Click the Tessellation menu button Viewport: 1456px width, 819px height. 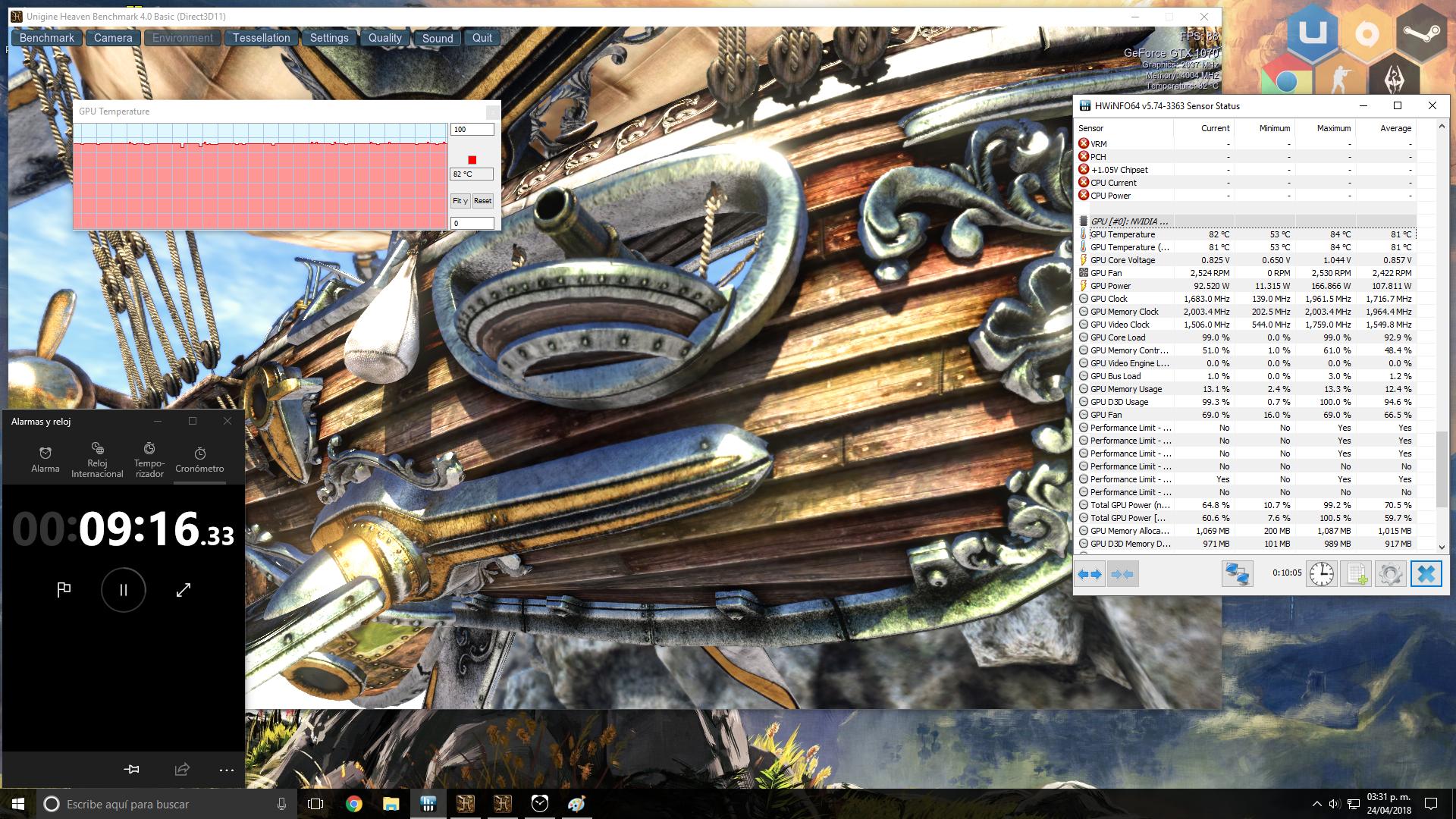coord(261,38)
